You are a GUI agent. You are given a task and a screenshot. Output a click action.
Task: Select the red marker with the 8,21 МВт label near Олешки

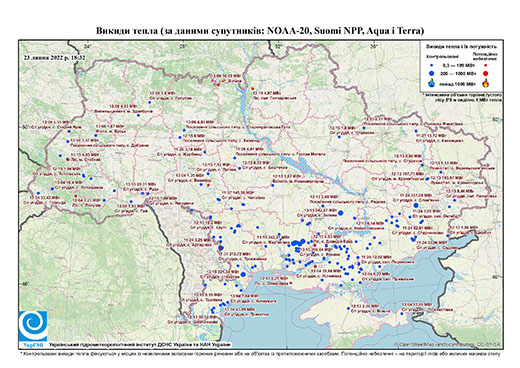pos(291,283)
